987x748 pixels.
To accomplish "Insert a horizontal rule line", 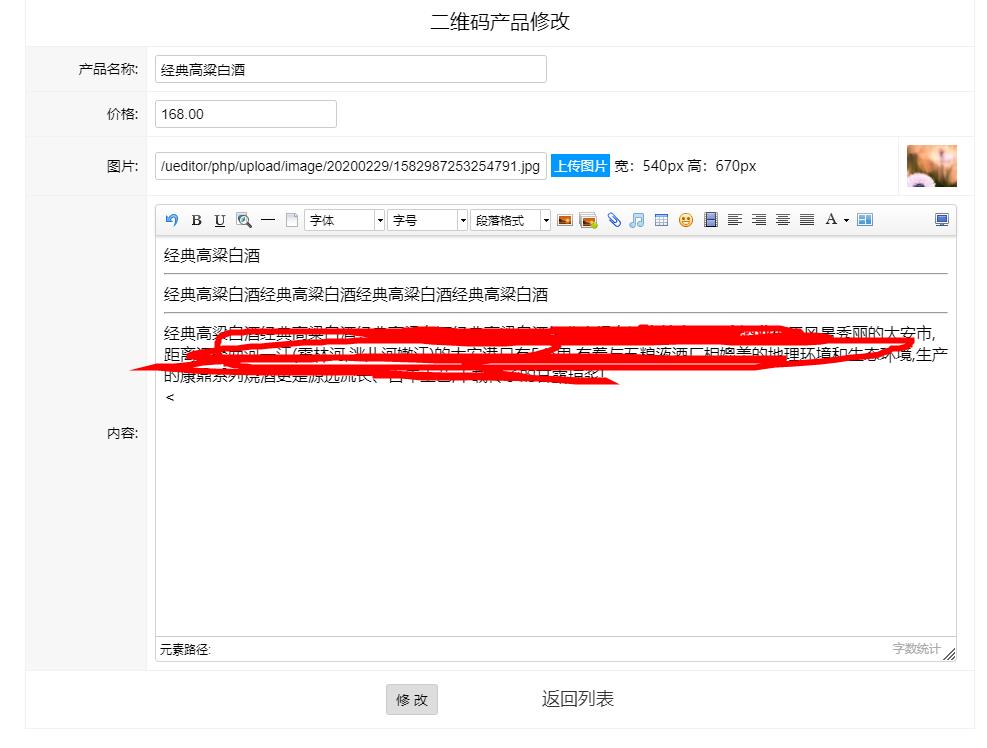I will click(x=268, y=220).
